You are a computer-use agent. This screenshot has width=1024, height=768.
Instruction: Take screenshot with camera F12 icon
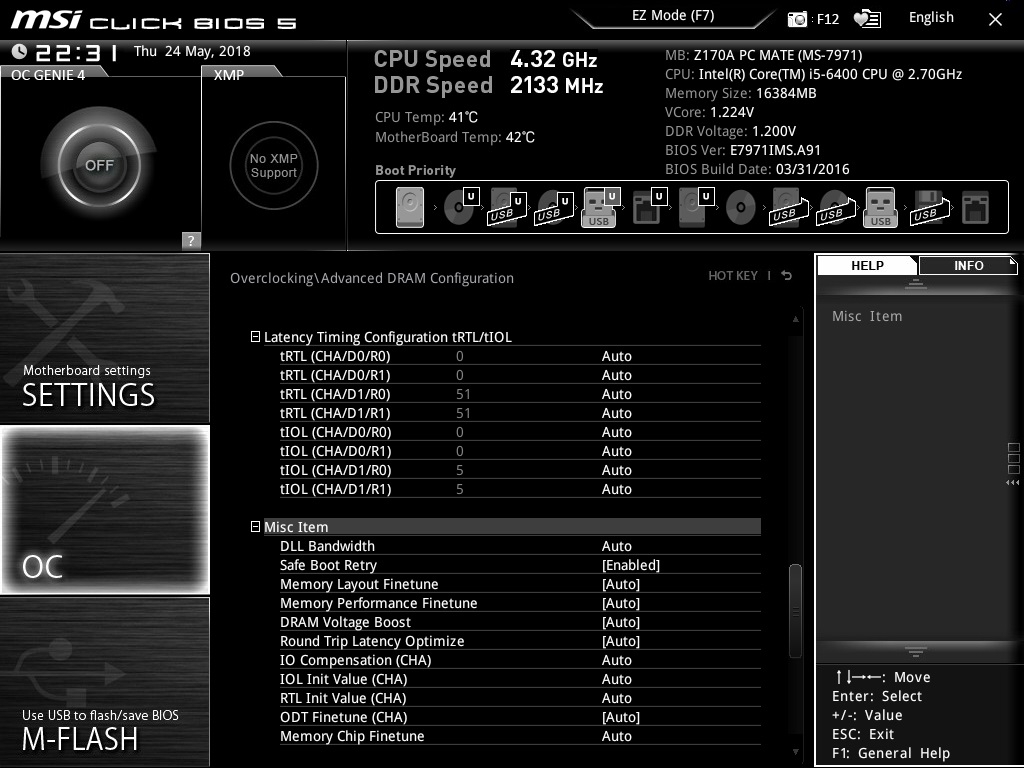[x=797, y=19]
